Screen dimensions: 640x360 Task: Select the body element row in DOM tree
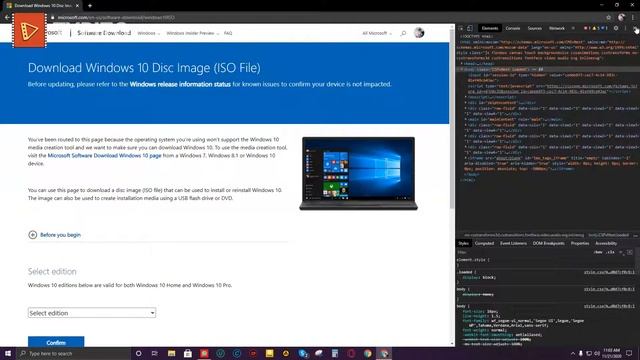[x=547, y=69]
